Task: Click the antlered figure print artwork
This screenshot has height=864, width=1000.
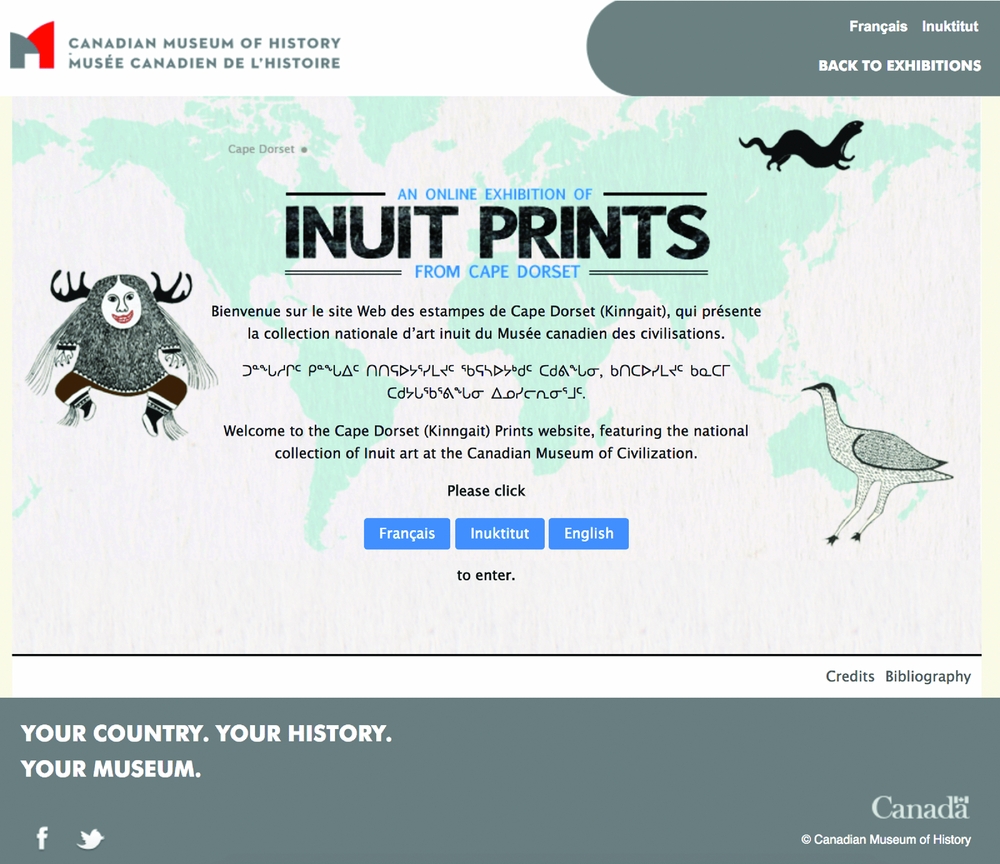Action: (120, 350)
